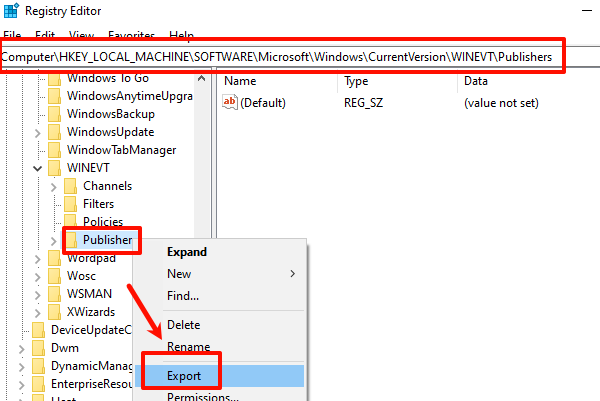Expand the EnterpriseResou key
The width and height of the screenshot is (600, 401).
[21, 385]
